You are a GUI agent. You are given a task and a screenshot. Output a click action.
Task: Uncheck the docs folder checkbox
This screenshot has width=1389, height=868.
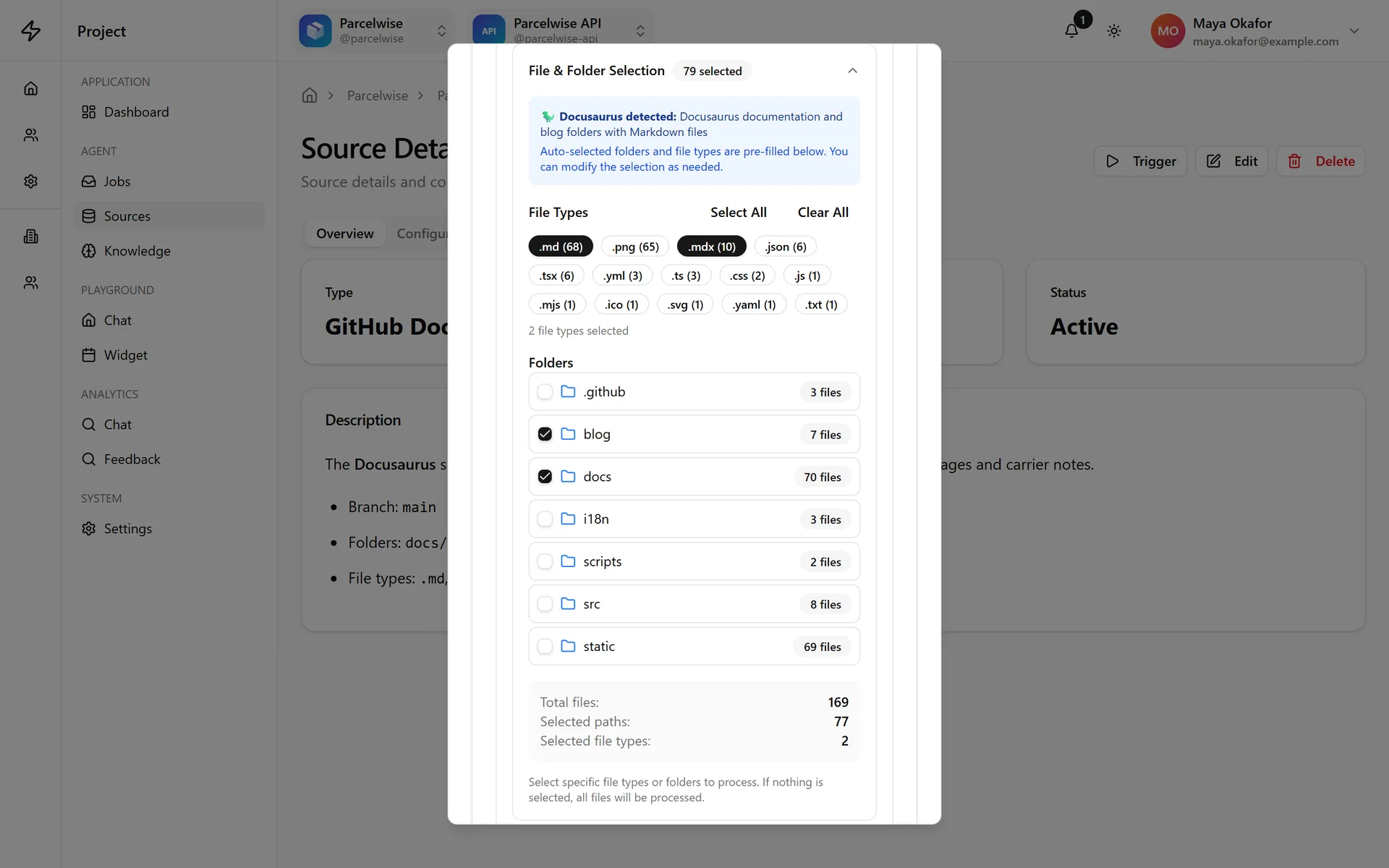[545, 477]
